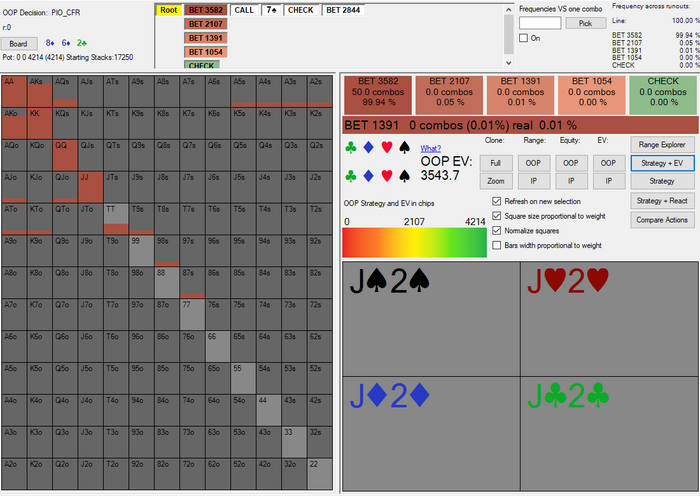The height and width of the screenshot is (496, 700).
Task: Click the EV color gradient scale bar
Action: 415,242
